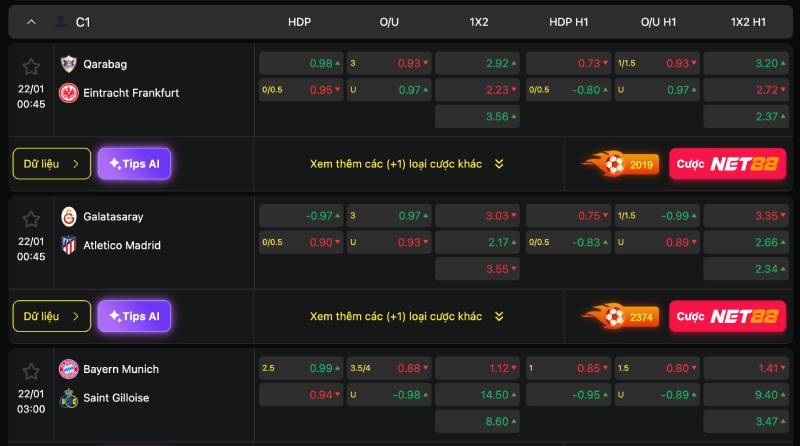Screen dimensions: 800x446
Task: Click the Qarabag team logo
Action: 68,64
